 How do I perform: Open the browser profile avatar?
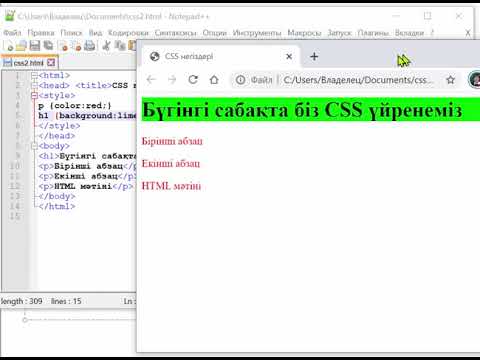pyautogui.click(x=475, y=80)
